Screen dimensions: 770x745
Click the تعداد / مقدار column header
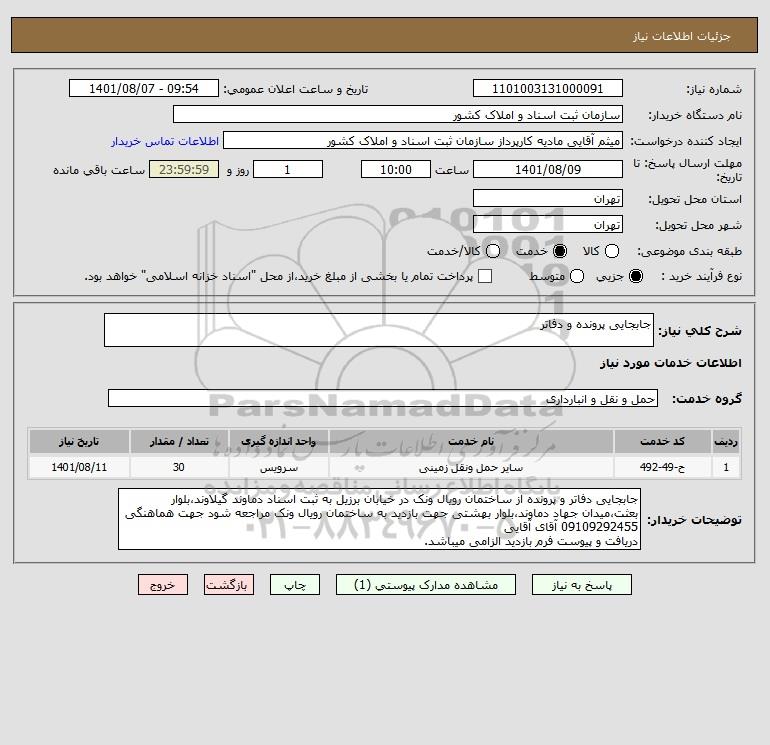click(x=179, y=441)
